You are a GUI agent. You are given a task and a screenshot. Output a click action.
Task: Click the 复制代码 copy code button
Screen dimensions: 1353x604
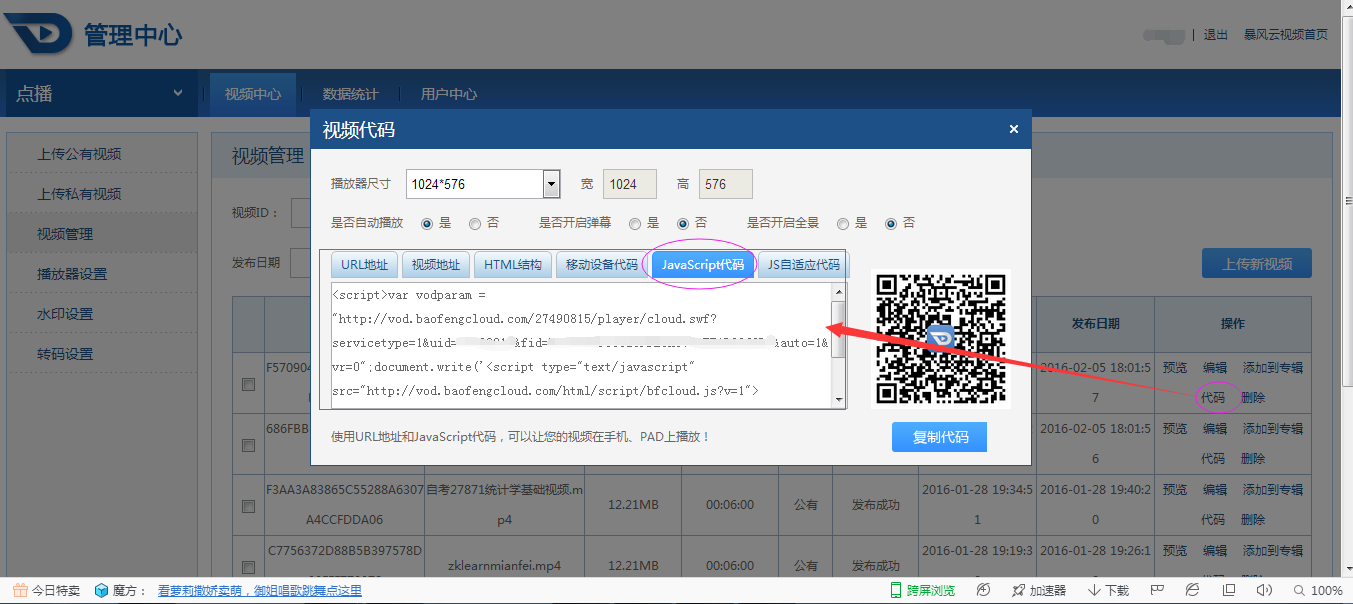click(938, 437)
